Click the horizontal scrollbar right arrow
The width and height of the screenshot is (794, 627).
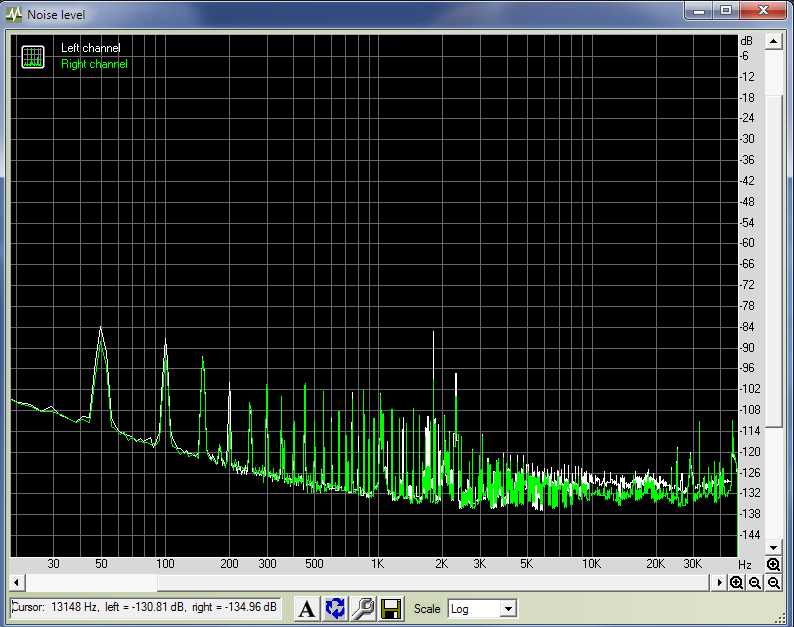point(719,582)
